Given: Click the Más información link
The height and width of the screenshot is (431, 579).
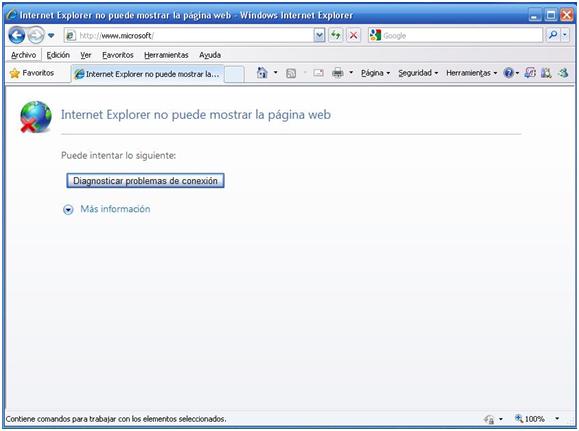Looking at the screenshot, I should coord(115,209).
